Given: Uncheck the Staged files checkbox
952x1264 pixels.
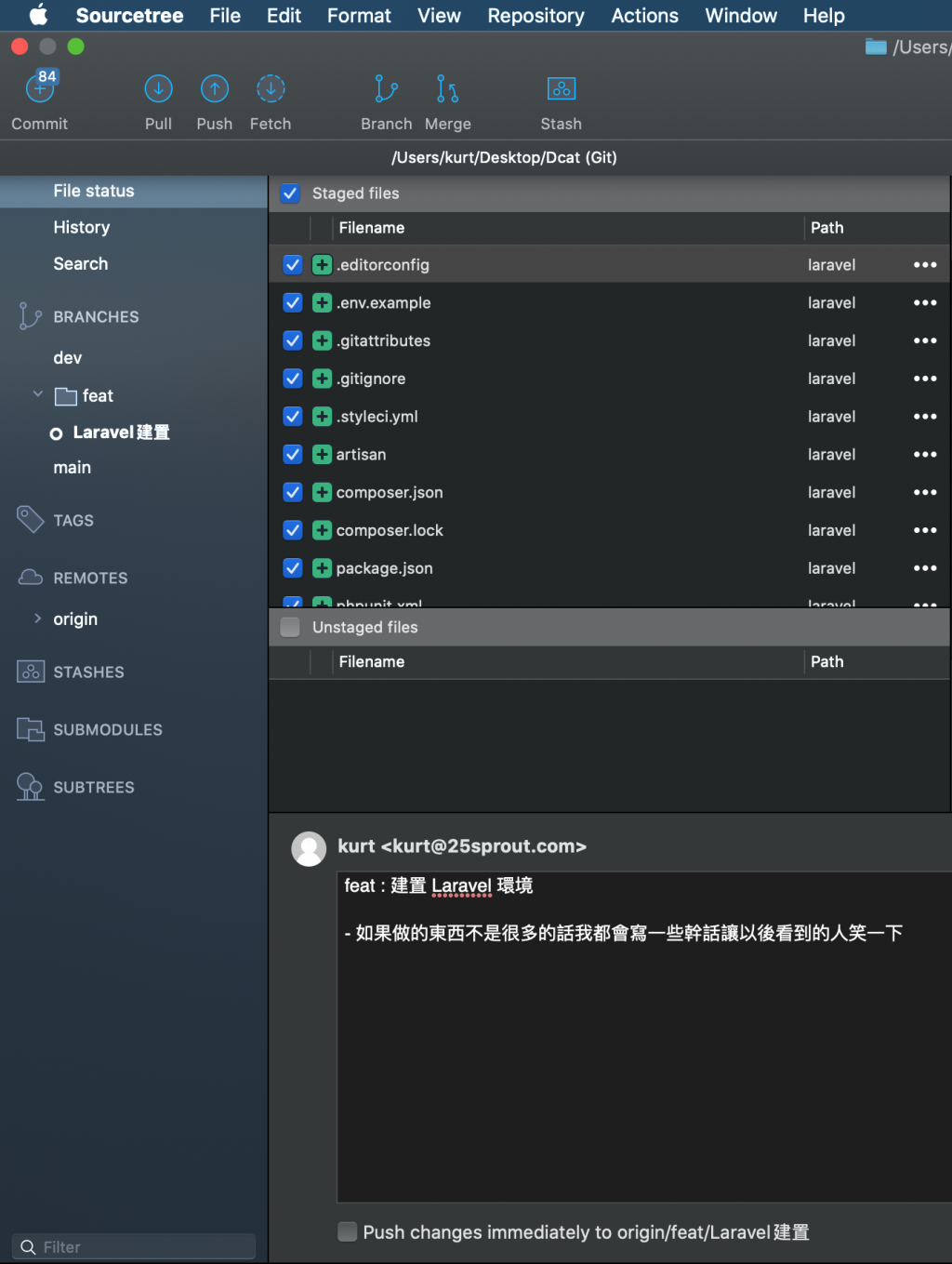Looking at the screenshot, I should [290, 193].
